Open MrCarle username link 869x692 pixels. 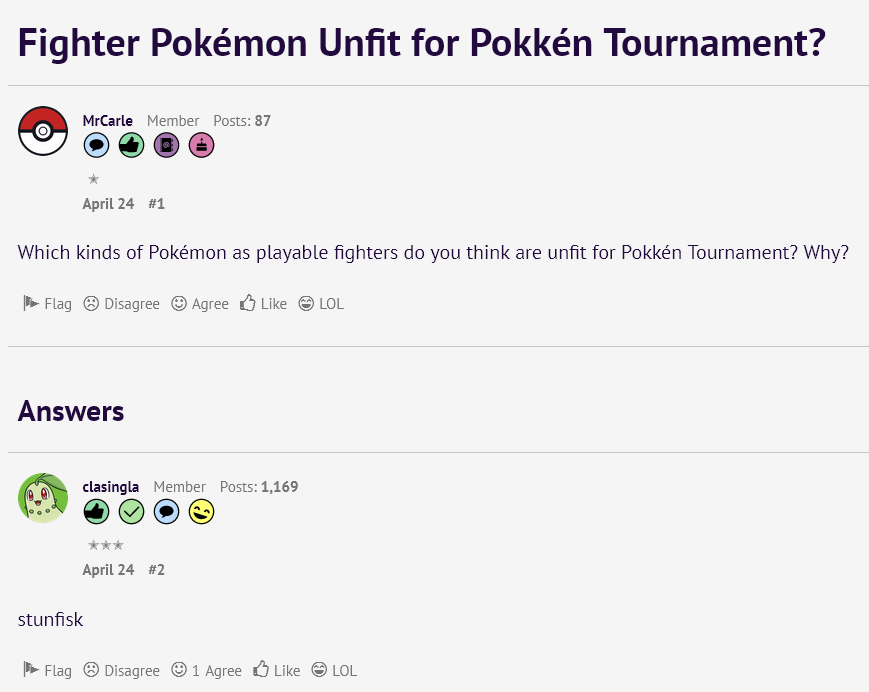[108, 121]
